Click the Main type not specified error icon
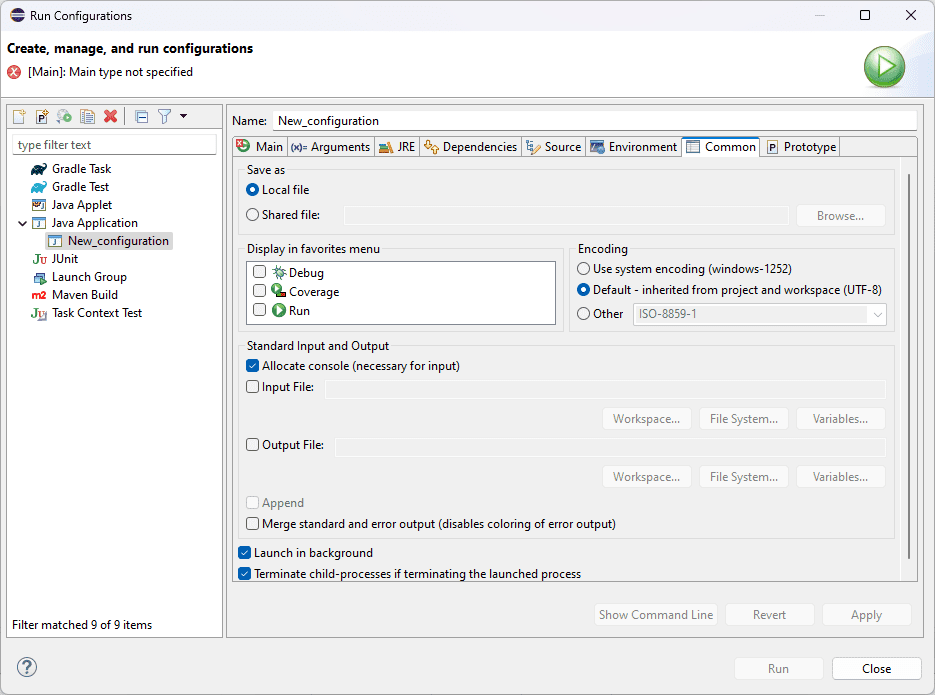Screen dimensions: 935x695 pyautogui.click(x=14, y=72)
